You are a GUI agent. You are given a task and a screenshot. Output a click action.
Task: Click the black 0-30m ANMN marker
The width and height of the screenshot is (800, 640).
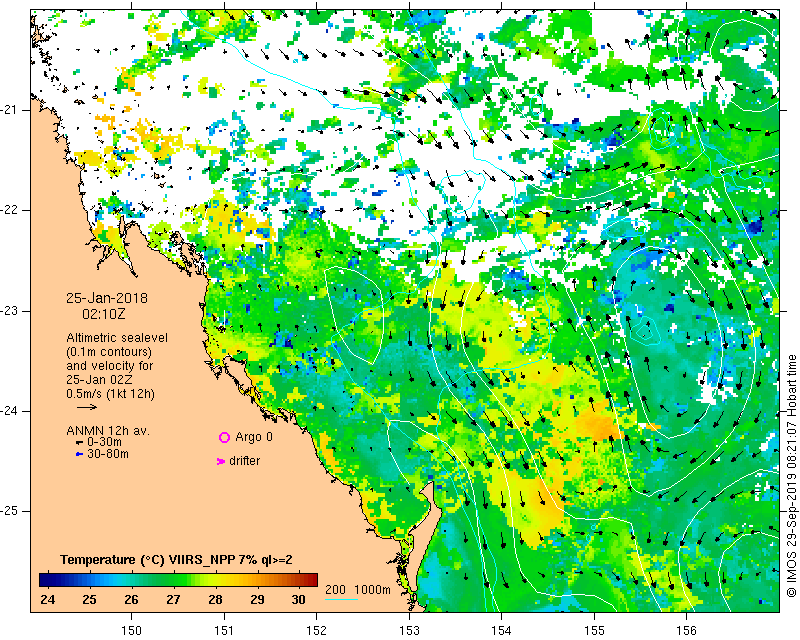(x=79, y=442)
